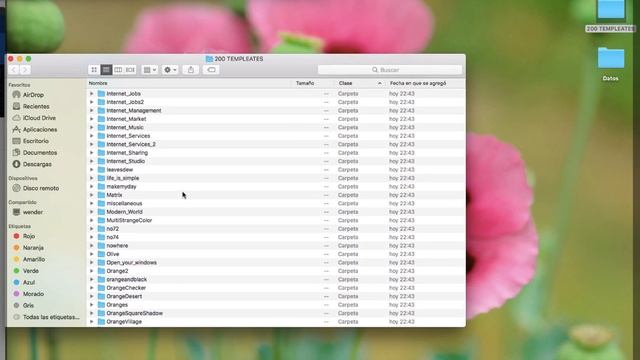Go back in Finder history
The height and width of the screenshot is (360, 640).
tap(14, 70)
